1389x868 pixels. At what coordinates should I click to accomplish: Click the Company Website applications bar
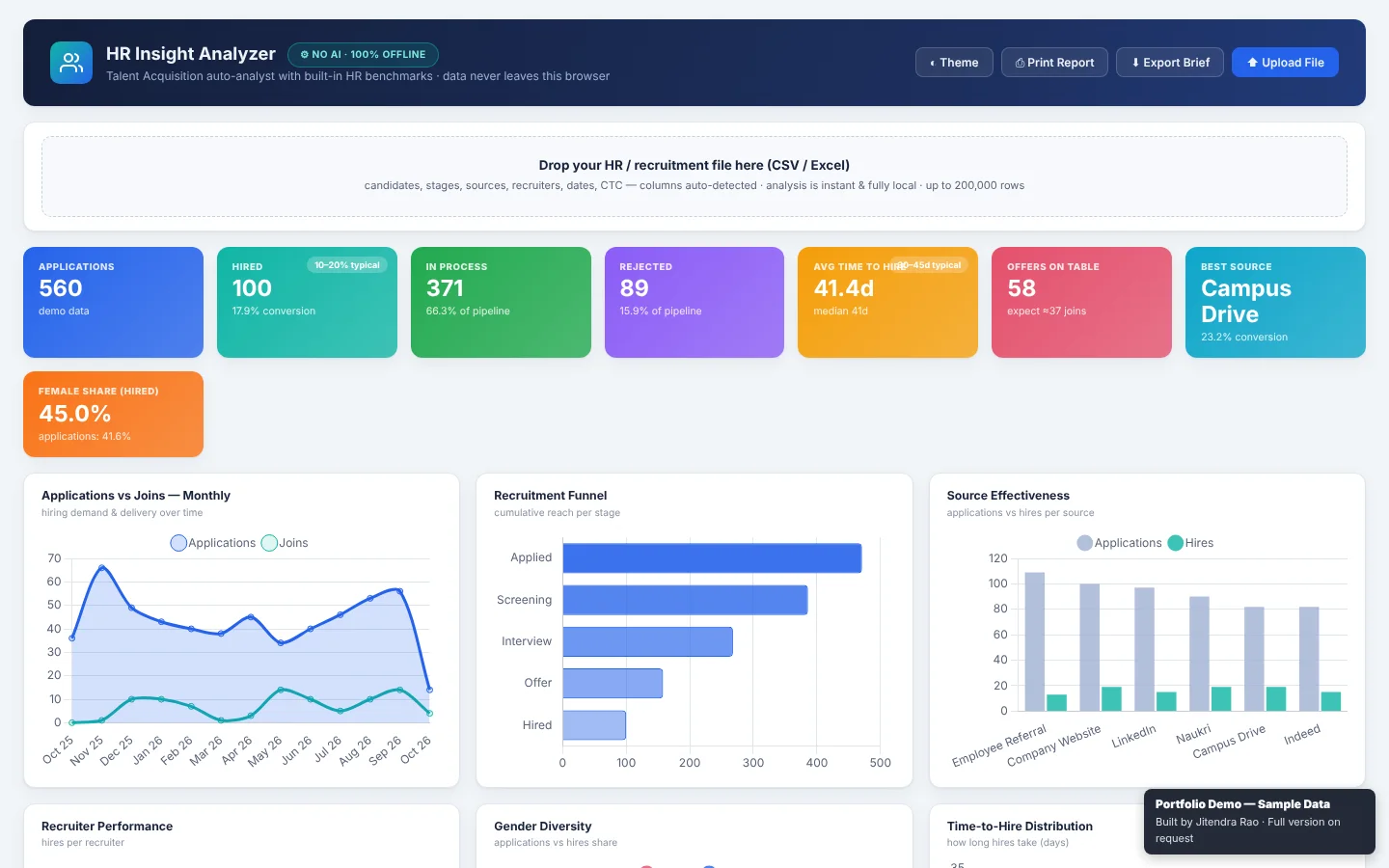(1089, 647)
